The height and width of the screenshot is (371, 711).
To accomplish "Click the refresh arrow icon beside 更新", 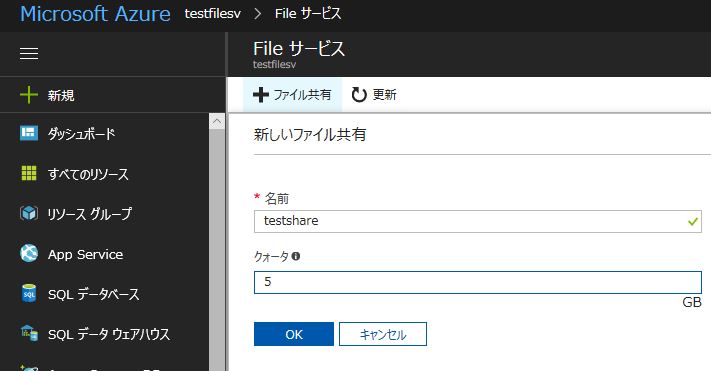I will pyautogui.click(x=359, y=94).
